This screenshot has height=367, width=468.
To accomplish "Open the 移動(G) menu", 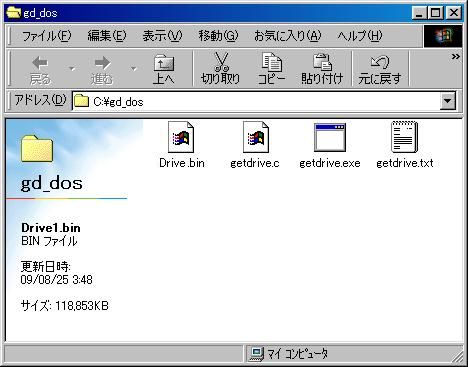I will [218, 36].
